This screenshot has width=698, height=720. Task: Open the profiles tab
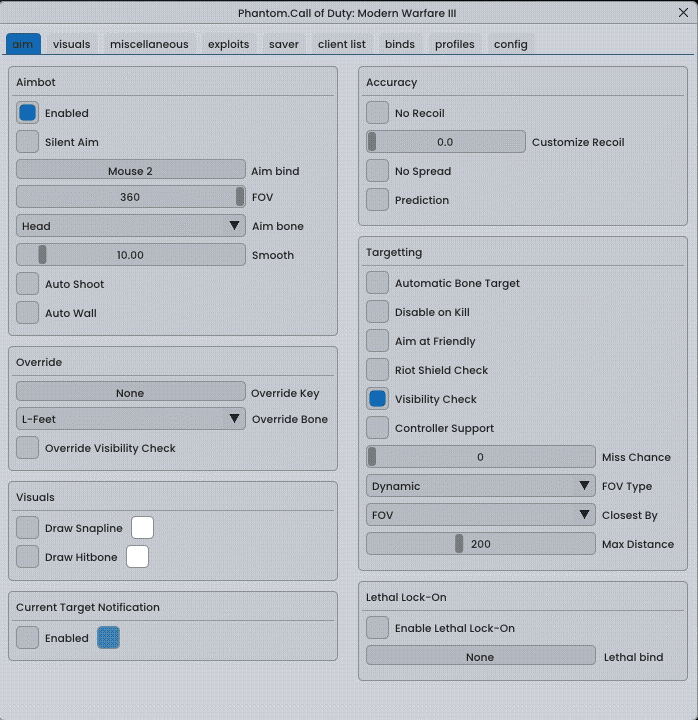454,44
